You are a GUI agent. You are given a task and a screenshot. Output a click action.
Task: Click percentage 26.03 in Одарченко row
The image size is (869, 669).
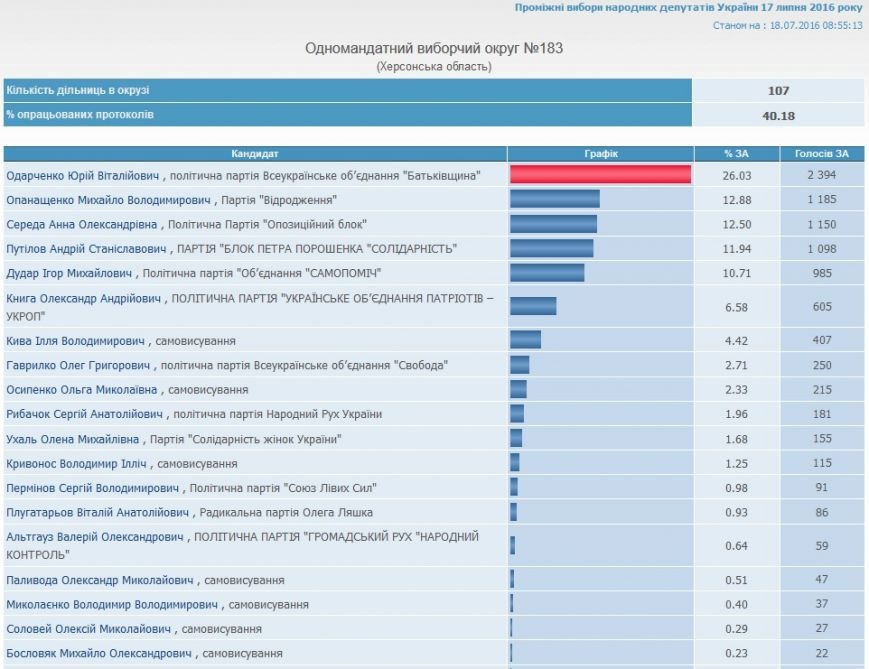tap(737, 176)
